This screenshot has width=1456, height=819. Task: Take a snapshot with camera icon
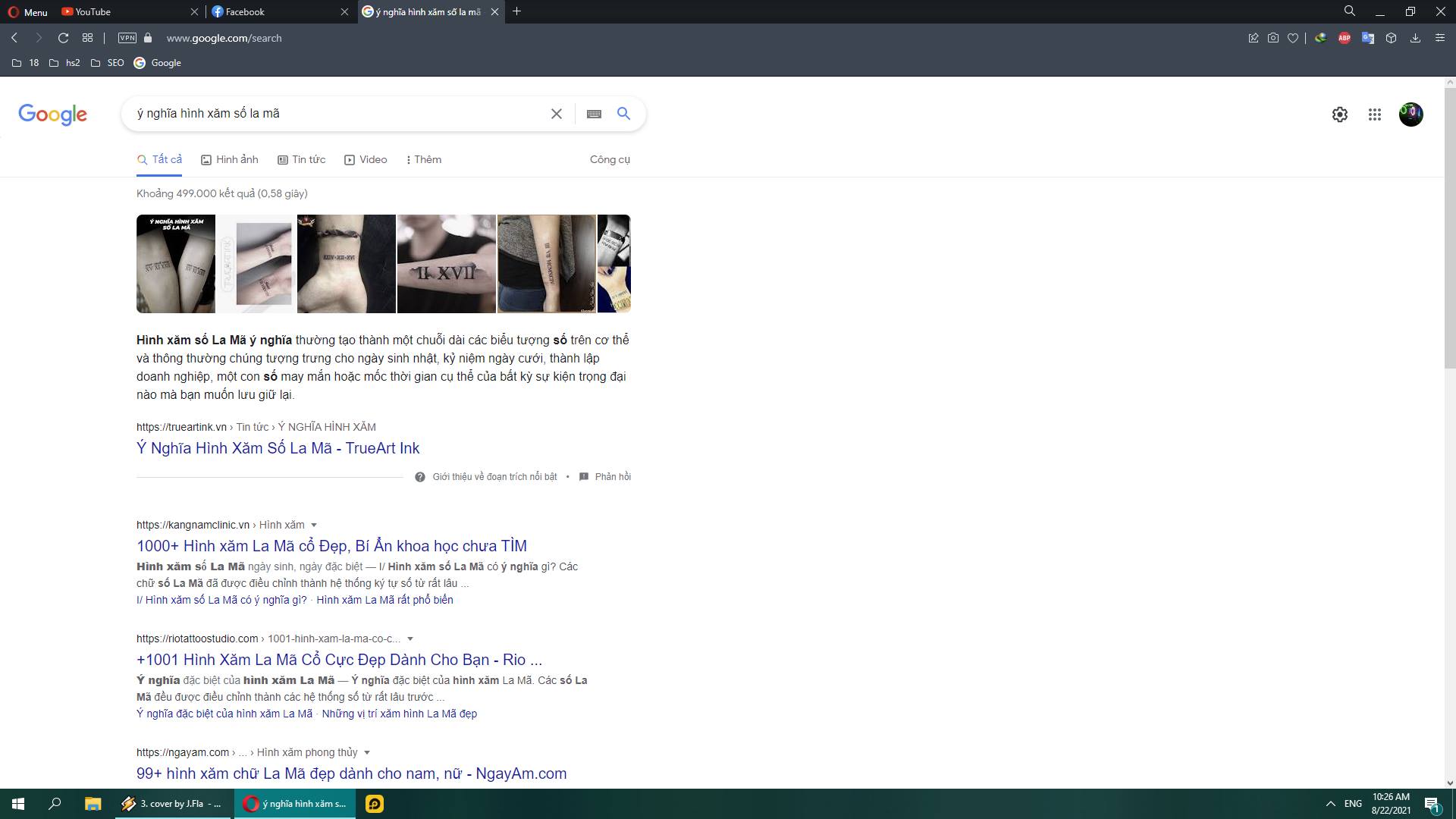click(x=1273, y=38)
